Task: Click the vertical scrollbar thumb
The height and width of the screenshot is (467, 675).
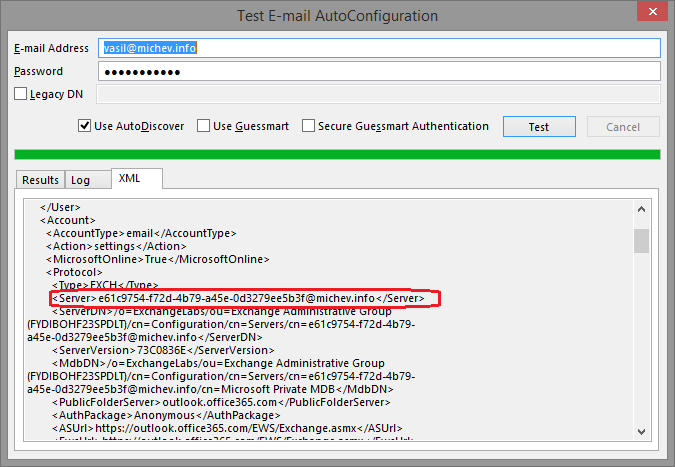Action: click(641, 241)
